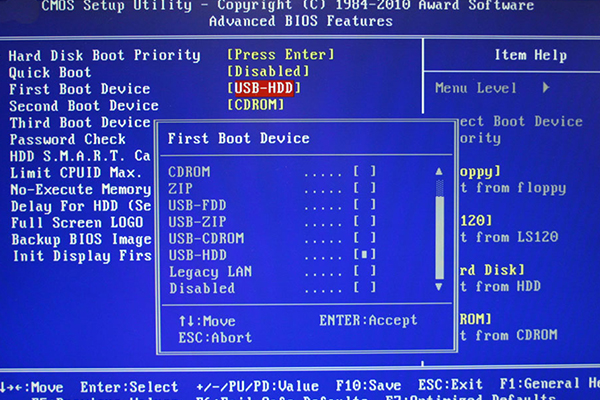Image resolution: width=600 pixels, height=400 pixels.
Task: Select the First Boot Device row
Action: (x=80, y=89)
